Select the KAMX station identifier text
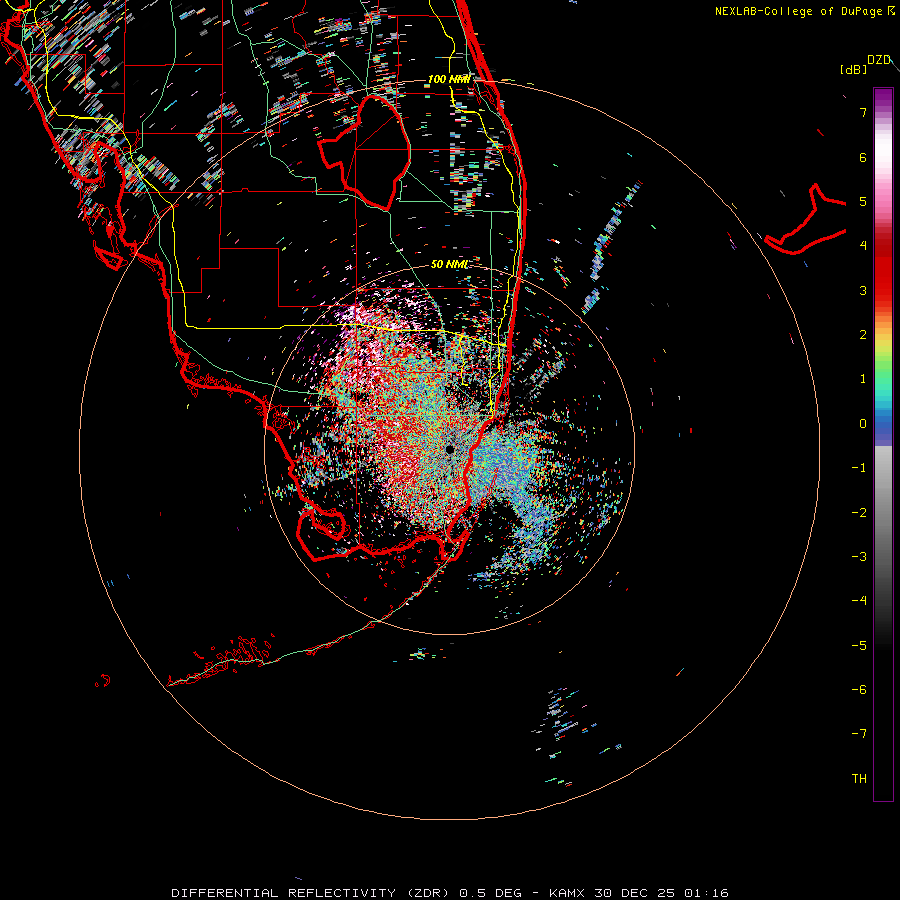The width and height of the screenshot is (900, 900). point(567,893)
